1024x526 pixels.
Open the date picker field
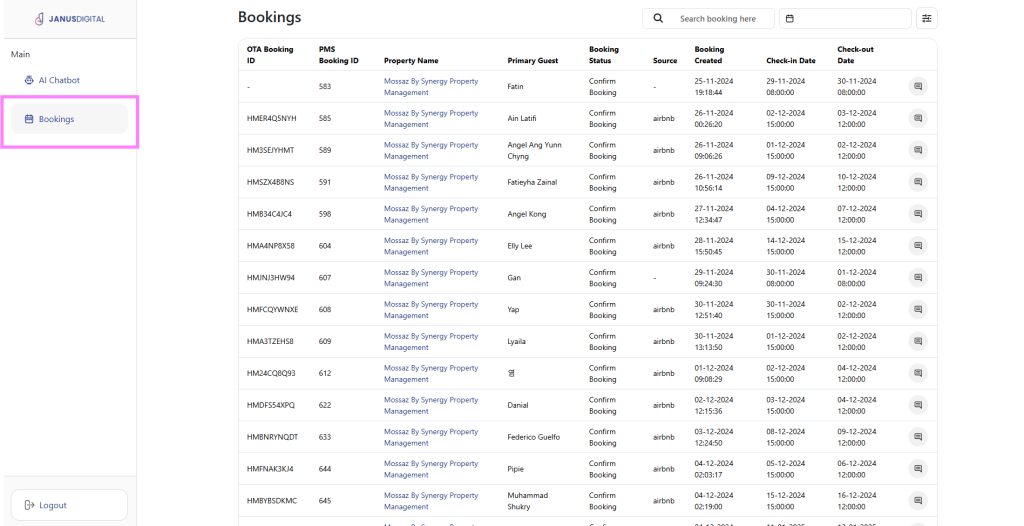(845, 18)
